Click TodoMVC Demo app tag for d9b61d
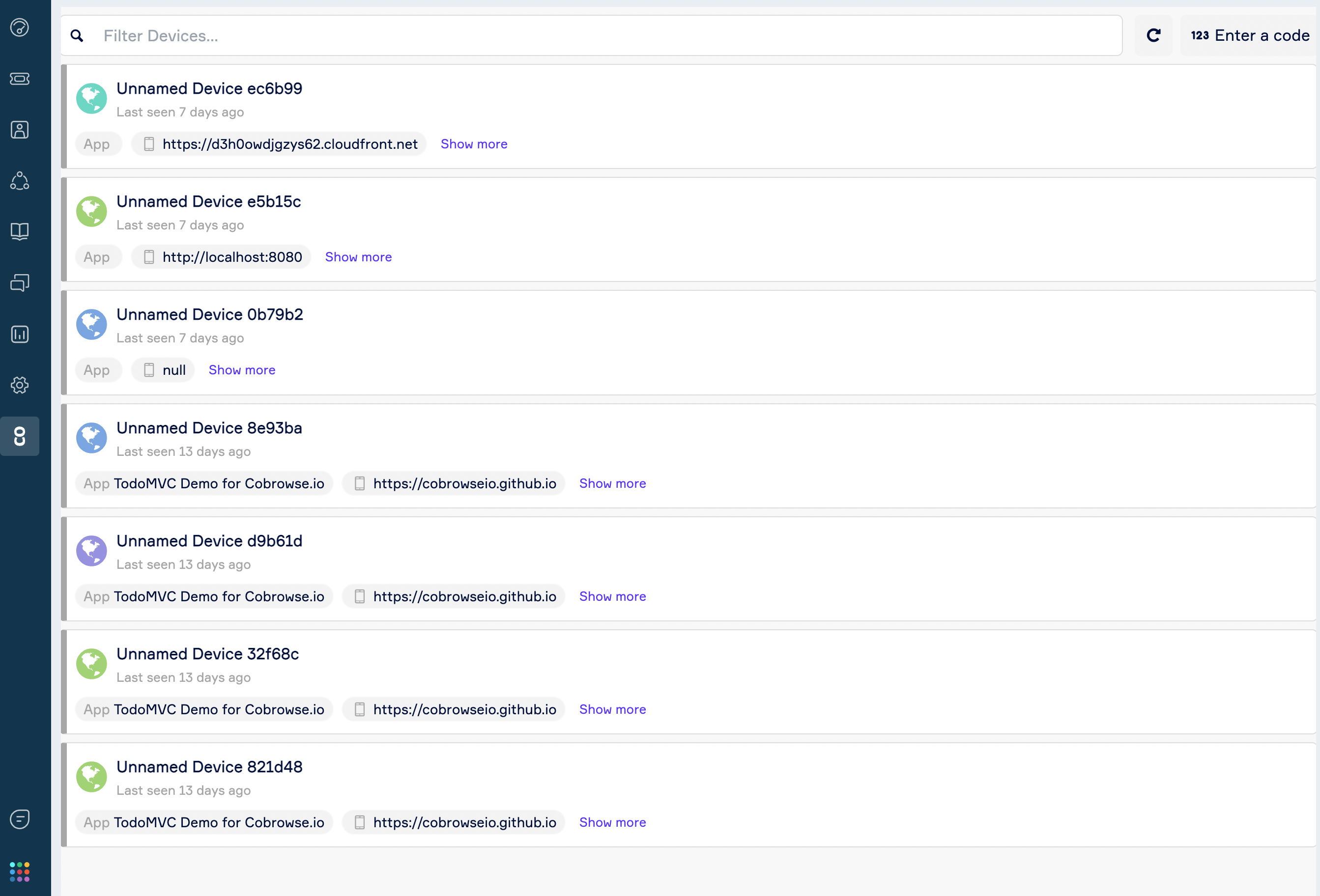This screenshot has height=896, width=1320. [204, 596]
